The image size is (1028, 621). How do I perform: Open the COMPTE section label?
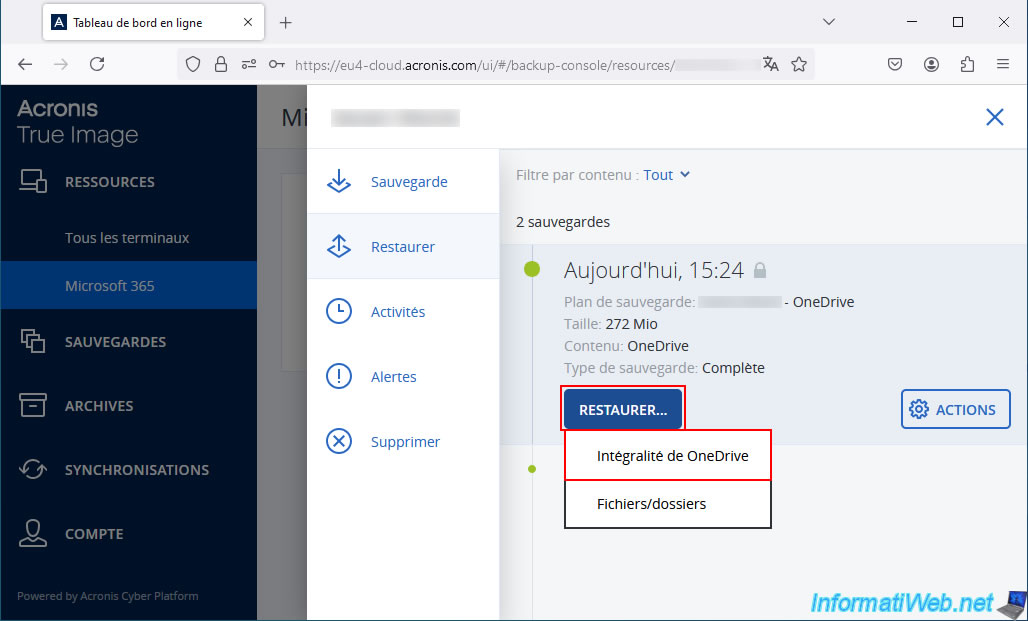point(94,534)
